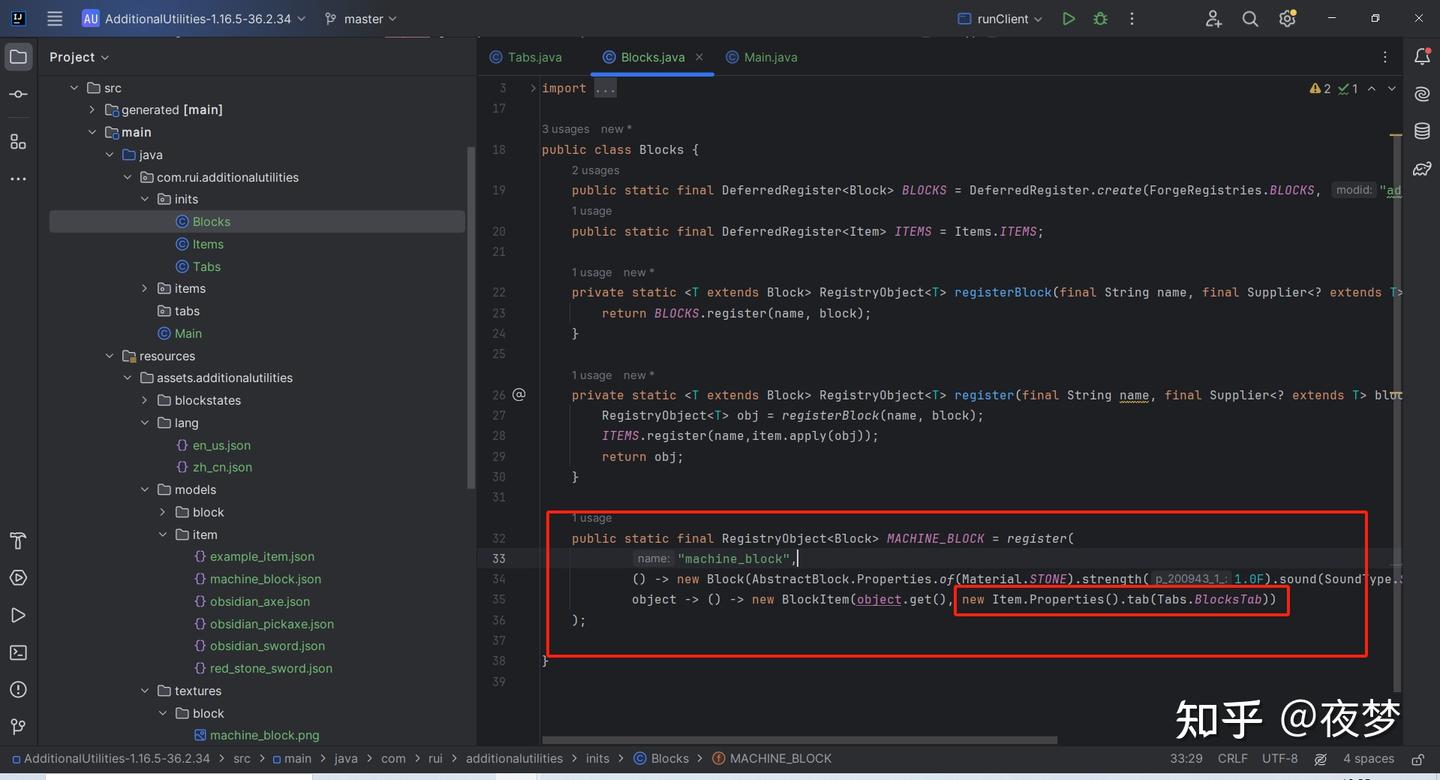Open the Notifications bell panel
This screenshot has width=1440, height=780.
[1422, 57]
